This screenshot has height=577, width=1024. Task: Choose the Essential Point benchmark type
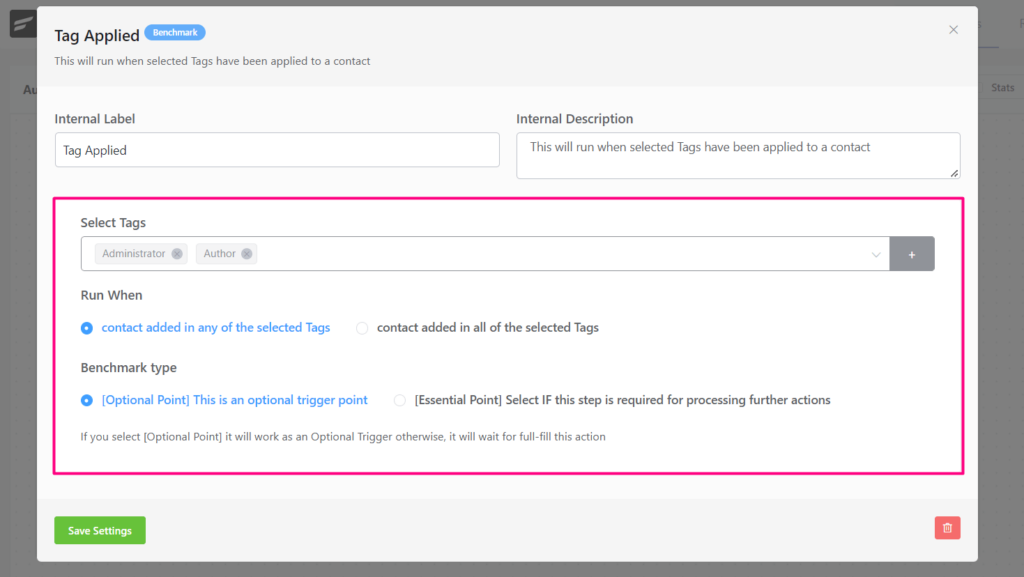click(399, 399)
